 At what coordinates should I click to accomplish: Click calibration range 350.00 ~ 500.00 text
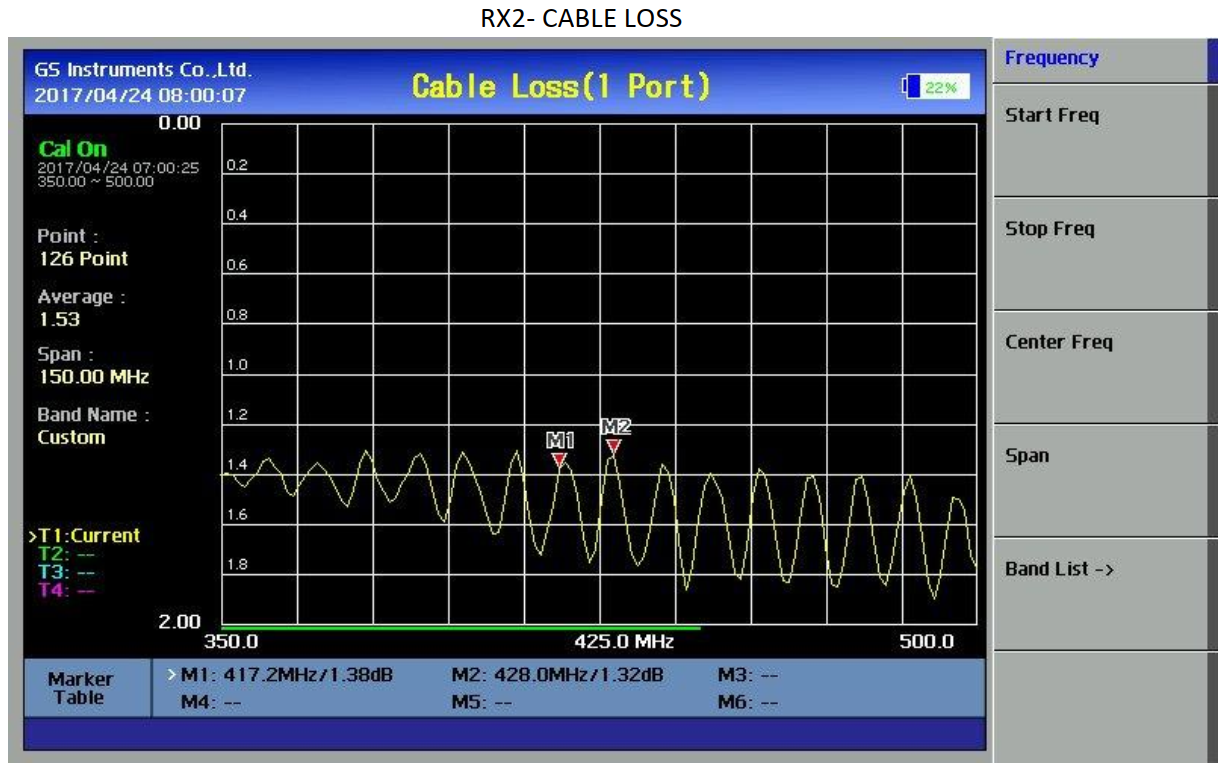[96, 182]
